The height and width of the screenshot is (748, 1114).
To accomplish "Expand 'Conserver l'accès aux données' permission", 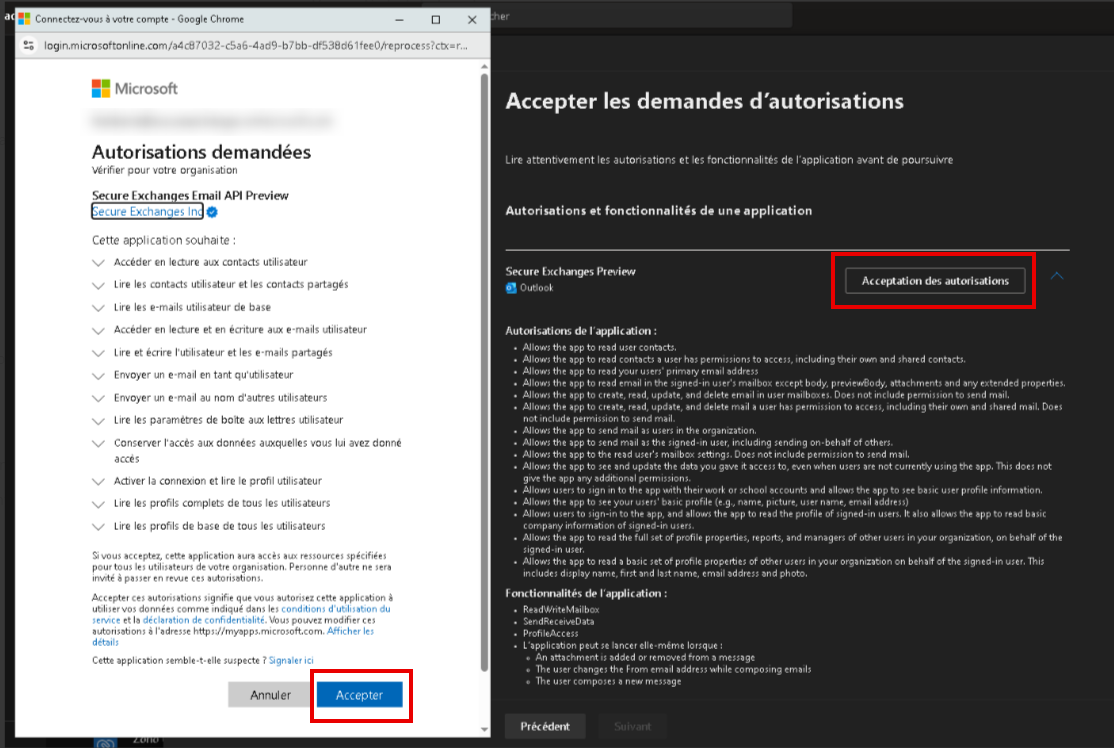I will pyautogui.click(x=98, y=443).
